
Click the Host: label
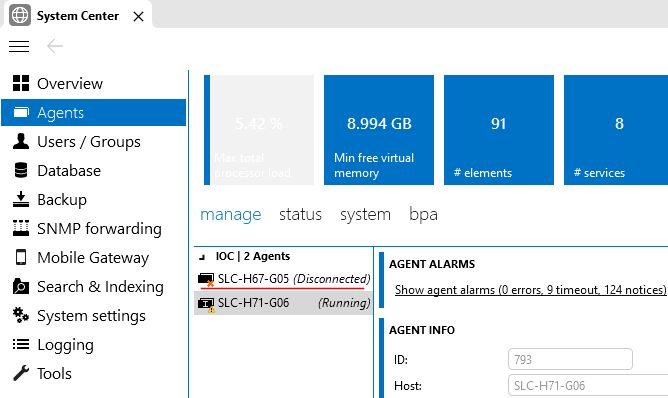[408, 386]
